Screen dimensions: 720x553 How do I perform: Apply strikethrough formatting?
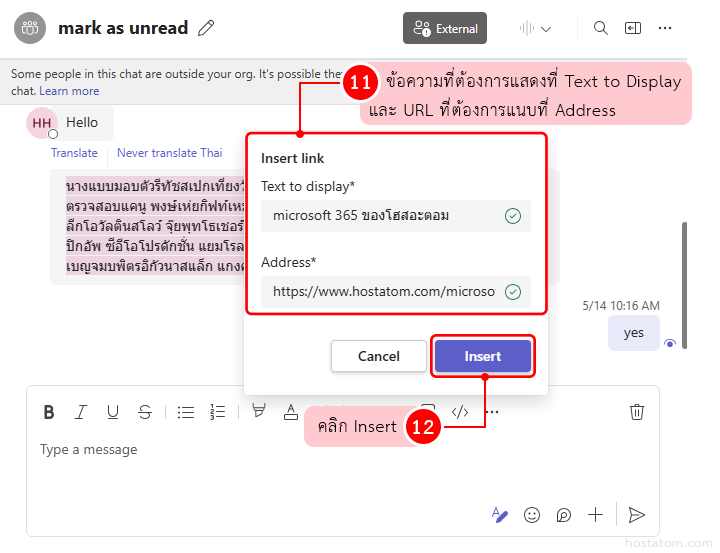145,412
